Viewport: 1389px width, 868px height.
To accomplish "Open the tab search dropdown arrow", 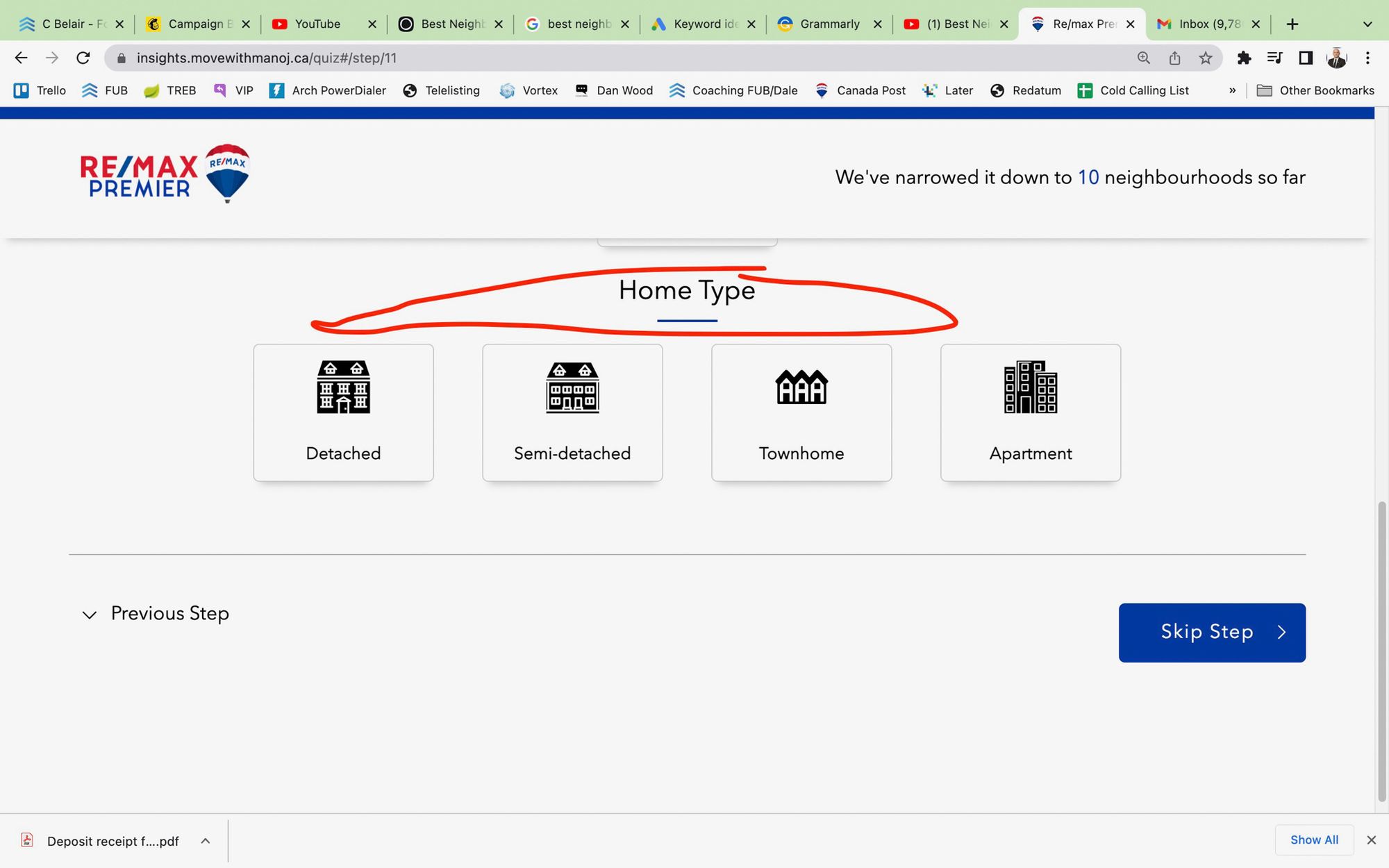I will click(1367, 24).
